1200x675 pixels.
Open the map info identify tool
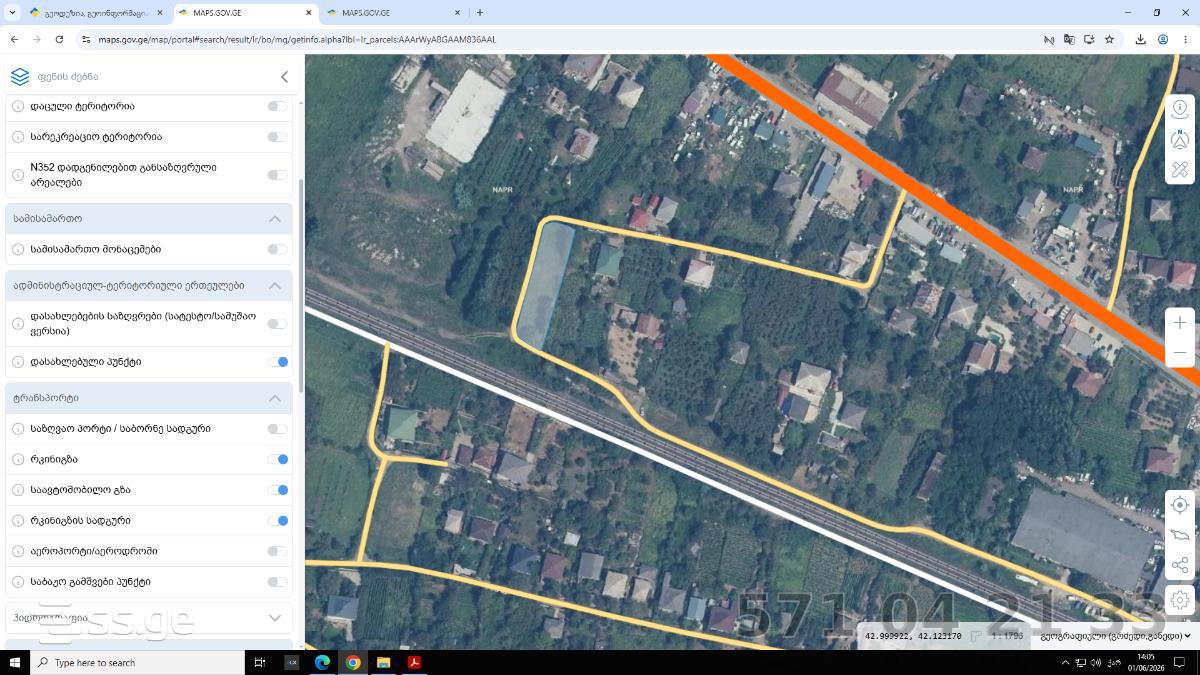point(1180,109)
